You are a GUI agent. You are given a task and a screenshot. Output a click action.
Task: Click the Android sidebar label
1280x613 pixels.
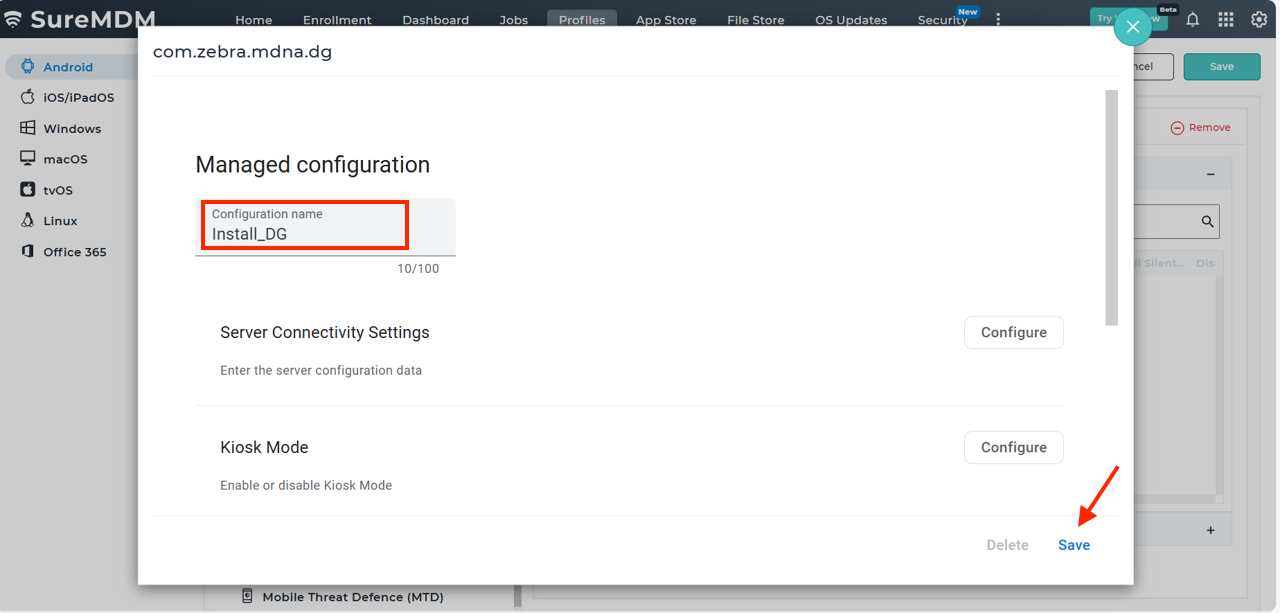coord(68,67)
